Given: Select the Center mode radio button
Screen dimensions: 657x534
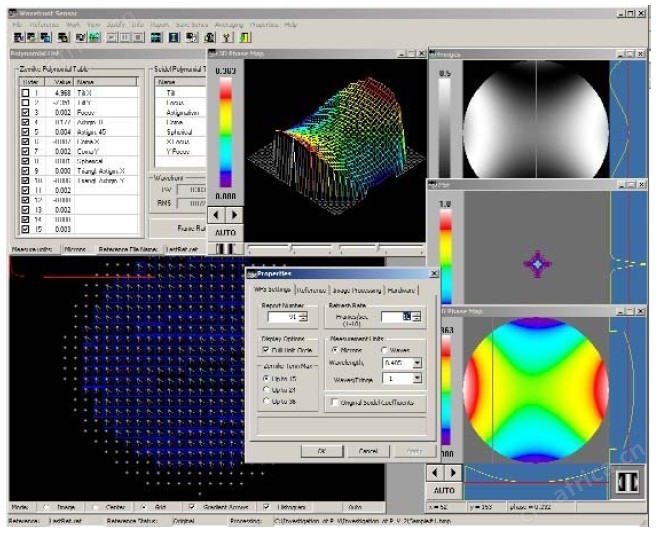Looking at the screenshot, I should tap(96, 507).
